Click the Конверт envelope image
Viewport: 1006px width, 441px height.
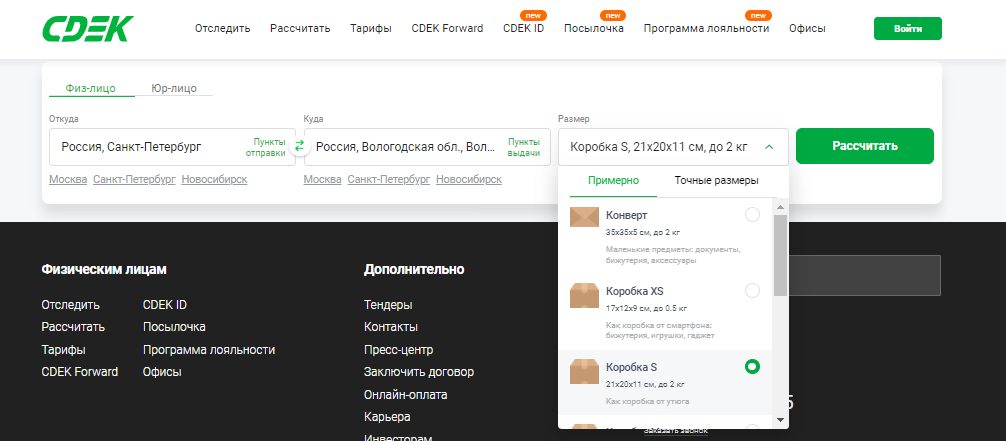point(584,217)
